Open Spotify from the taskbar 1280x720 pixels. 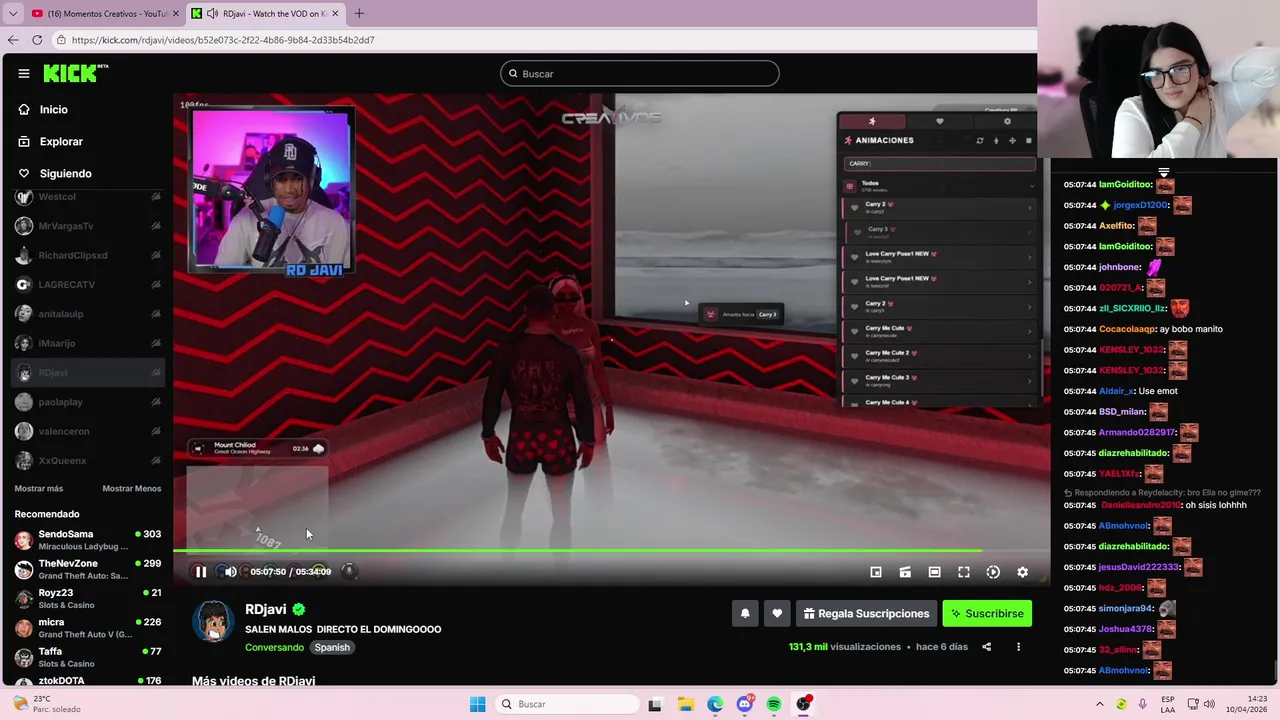pyautogui.click(x=774, y=704)
